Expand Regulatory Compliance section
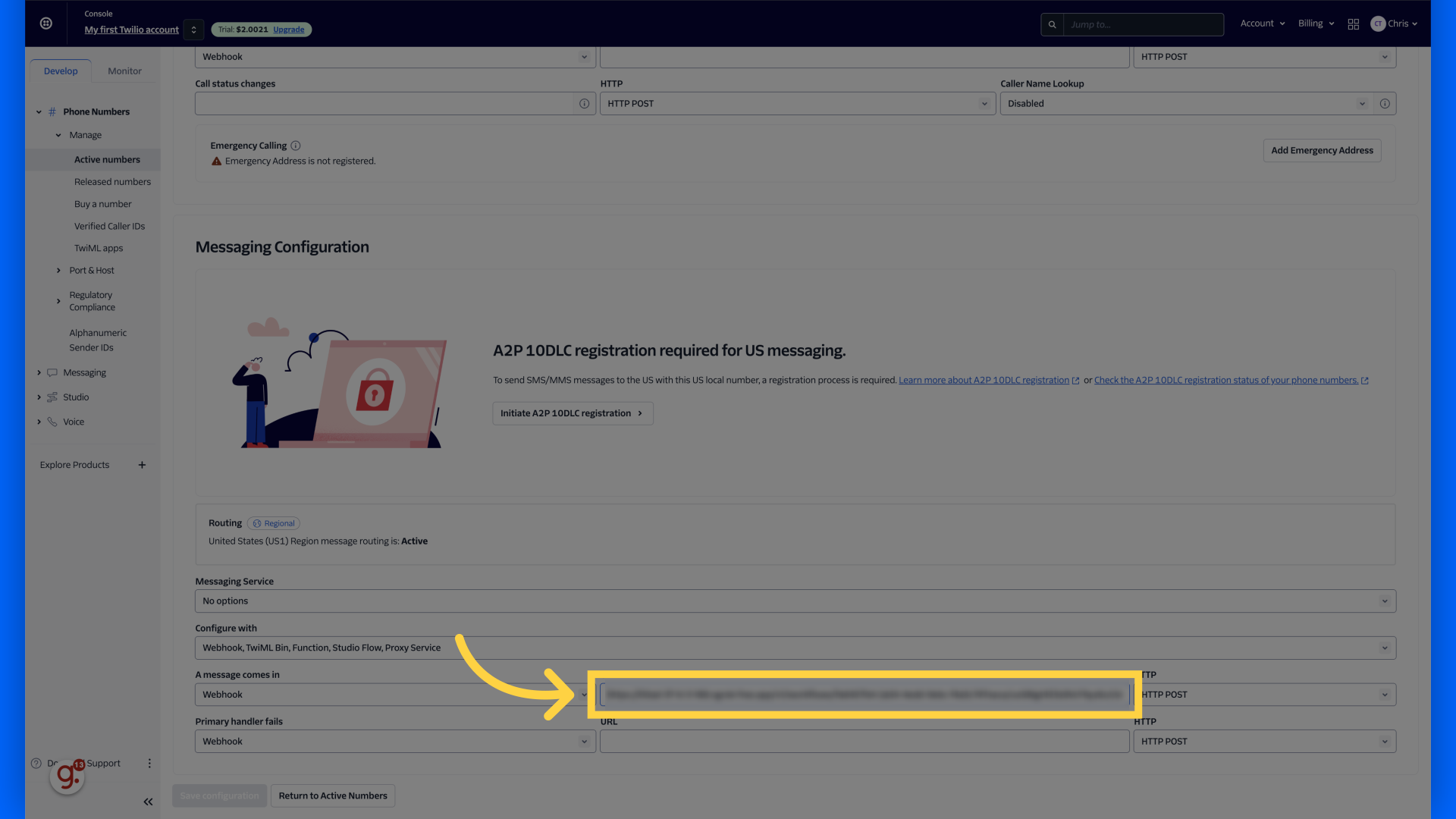The image size is (1456, 819). coord(58,301)
